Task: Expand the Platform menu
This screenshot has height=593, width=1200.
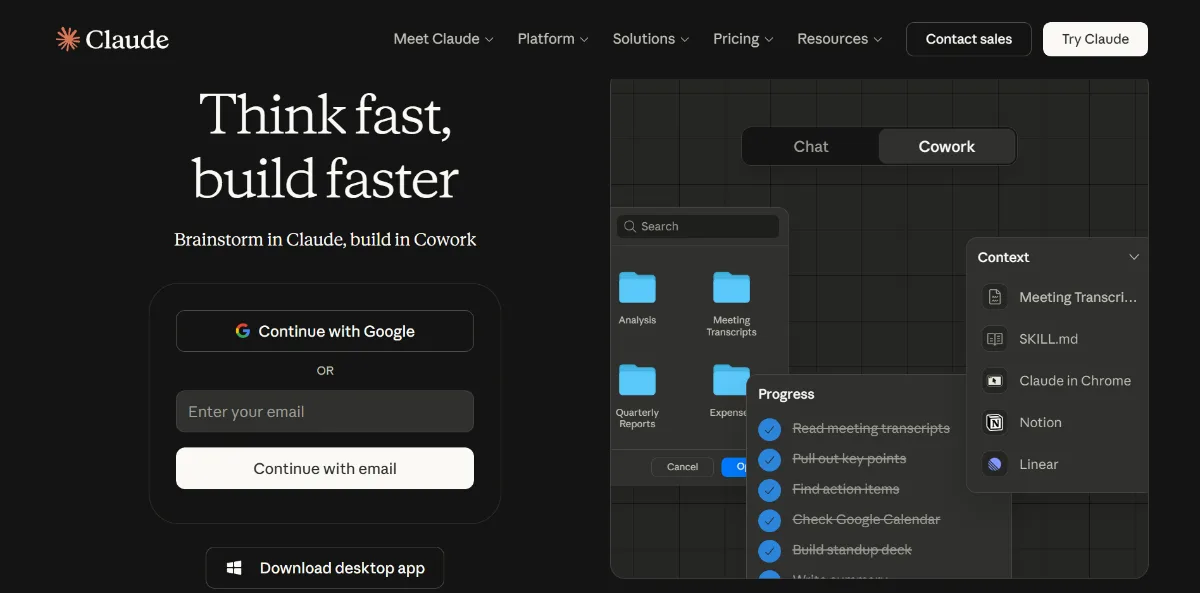Action: 553,39
